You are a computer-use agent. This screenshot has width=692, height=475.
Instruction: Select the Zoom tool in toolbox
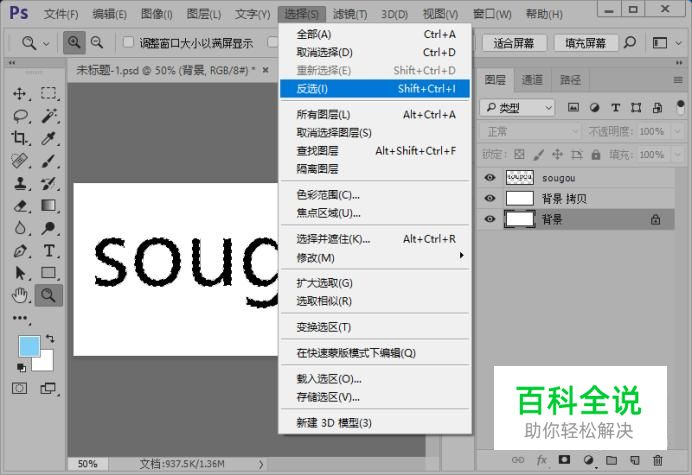[49, 295]
